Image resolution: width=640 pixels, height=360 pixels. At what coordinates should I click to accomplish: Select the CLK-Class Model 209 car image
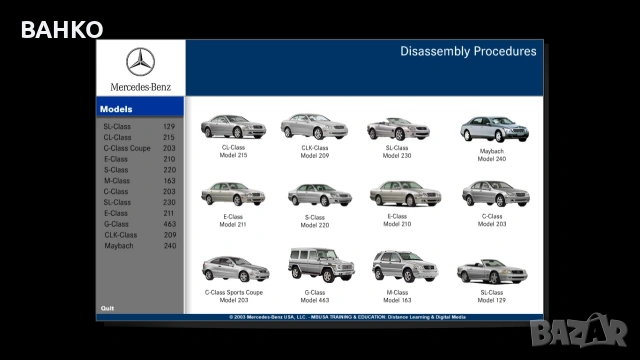click(314, 126)
